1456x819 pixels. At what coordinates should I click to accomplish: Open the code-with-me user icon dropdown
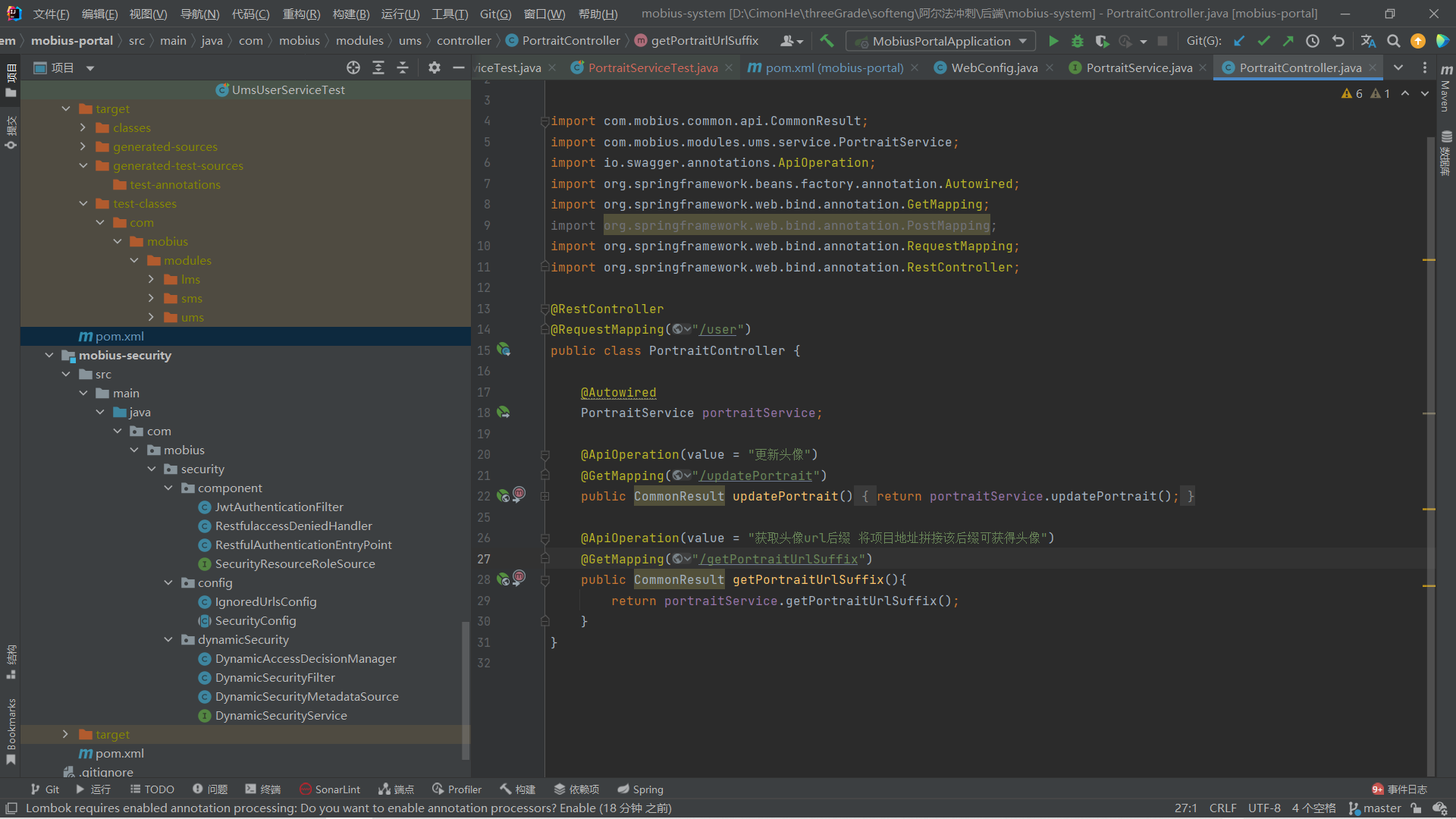[x=792, y=42]
